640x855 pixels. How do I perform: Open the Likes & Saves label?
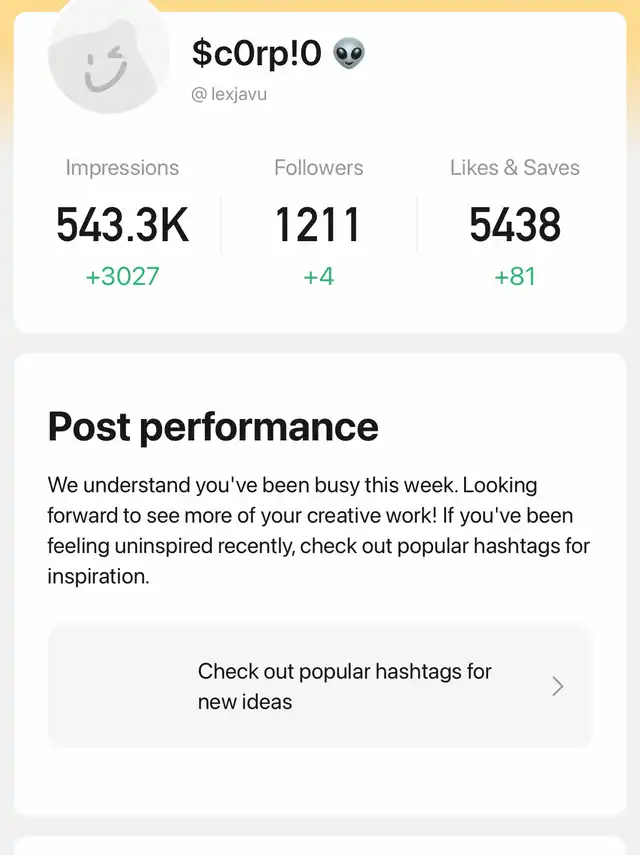point(515,168)
